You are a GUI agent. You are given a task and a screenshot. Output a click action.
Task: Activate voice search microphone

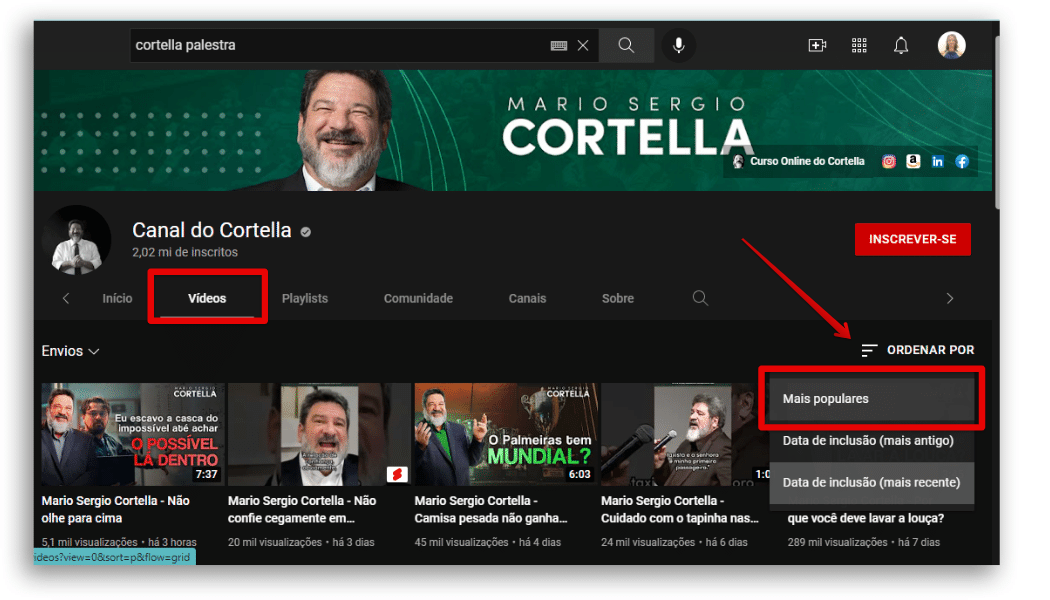pyautogui.click(x=678, y=45)
